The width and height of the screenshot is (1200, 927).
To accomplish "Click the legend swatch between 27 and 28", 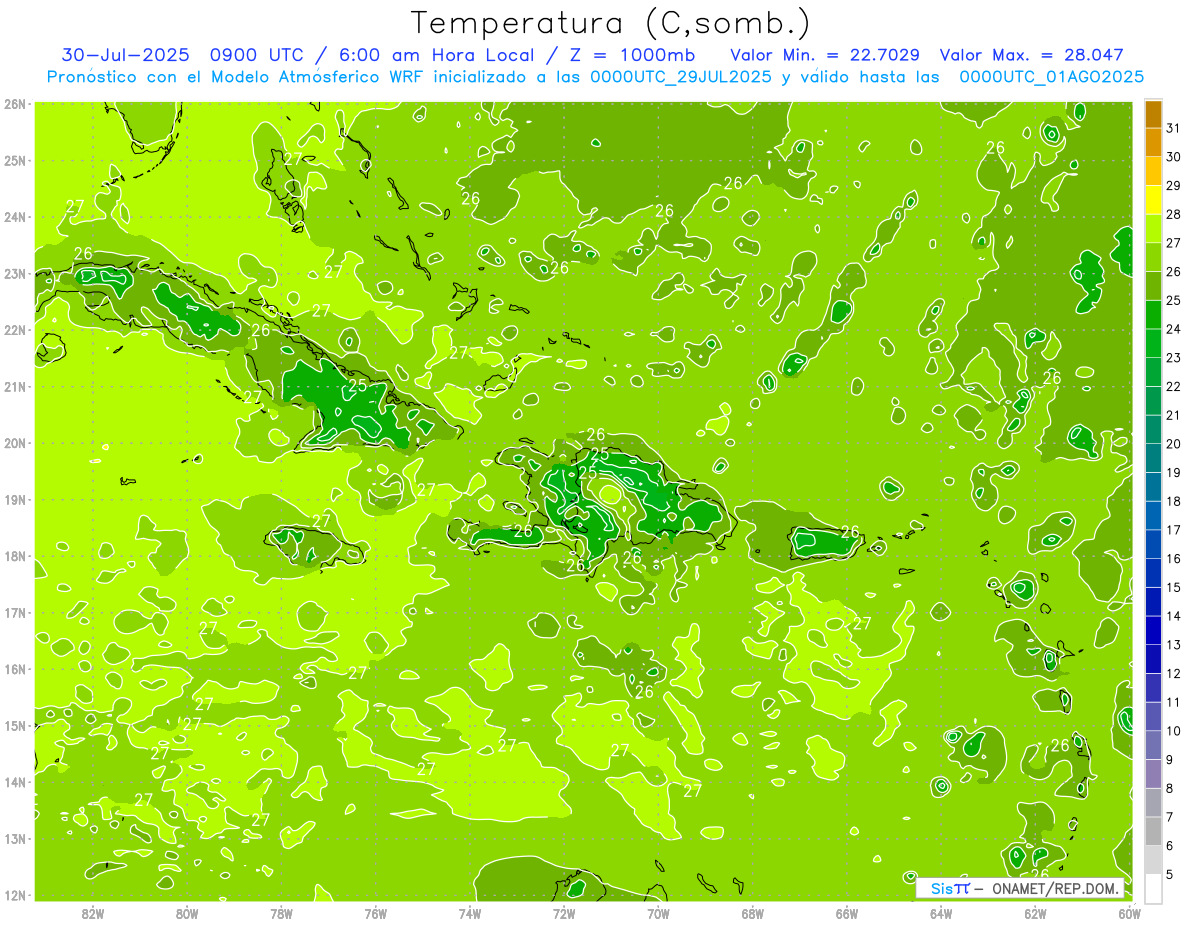I will 1154,229.
